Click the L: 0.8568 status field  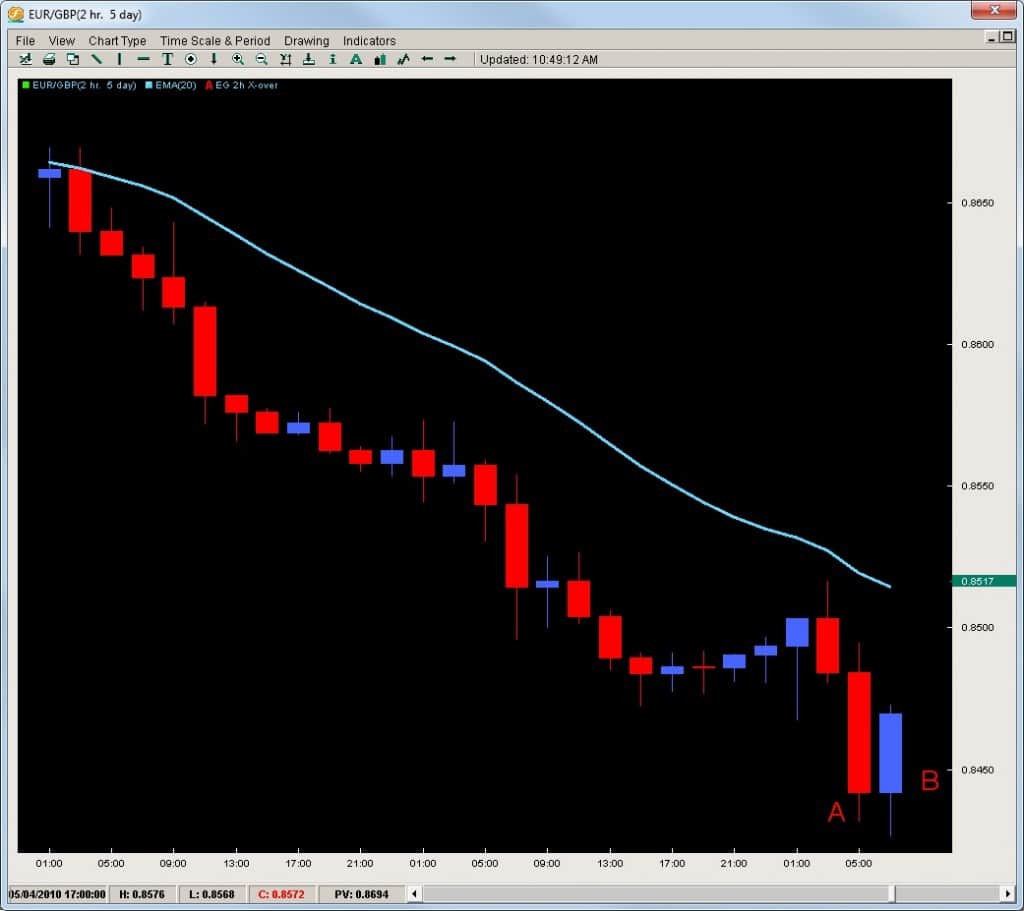212,894
